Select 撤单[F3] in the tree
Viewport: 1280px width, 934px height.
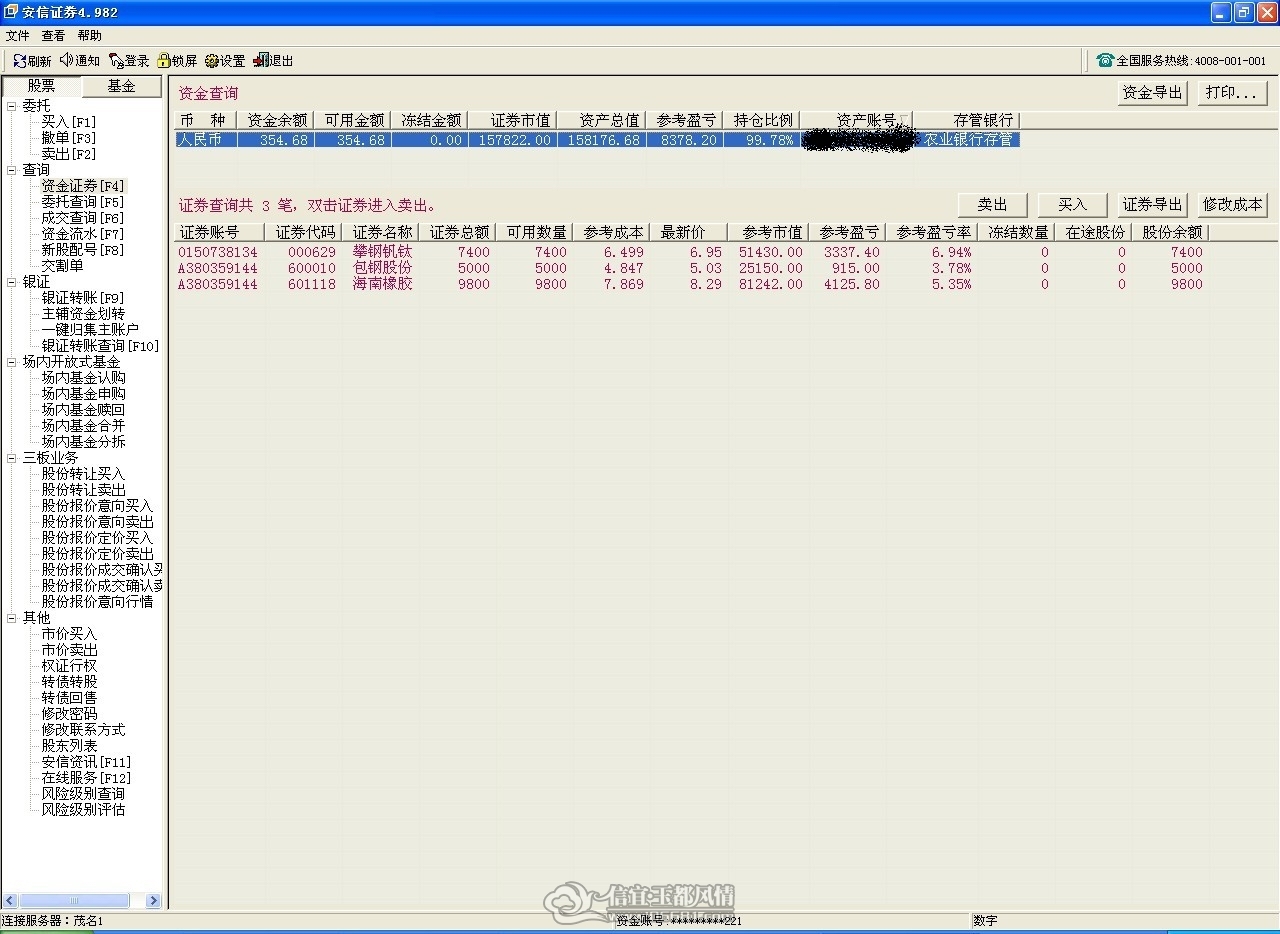click(69, 138)
